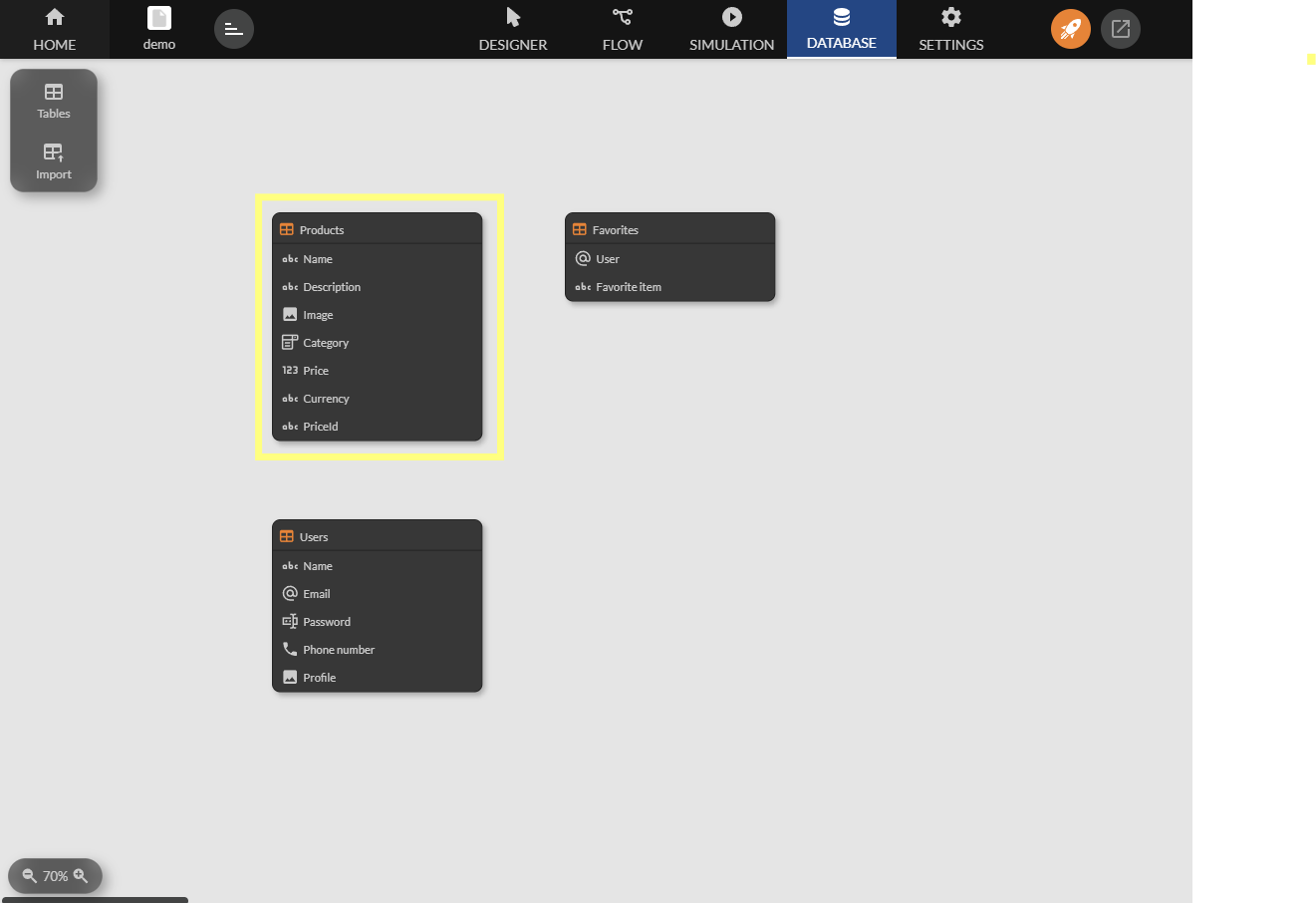This screenshot has height=903, width=1316.
Task: Click the Password field type icon
Action: click(290, 622)
